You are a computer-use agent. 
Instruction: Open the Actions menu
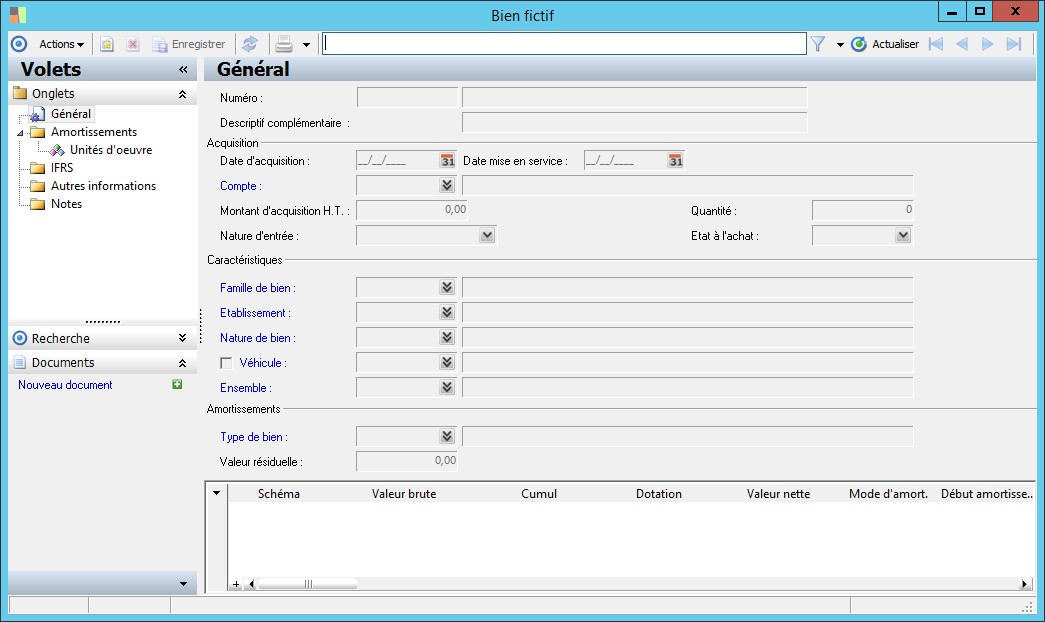coord(61,44)
